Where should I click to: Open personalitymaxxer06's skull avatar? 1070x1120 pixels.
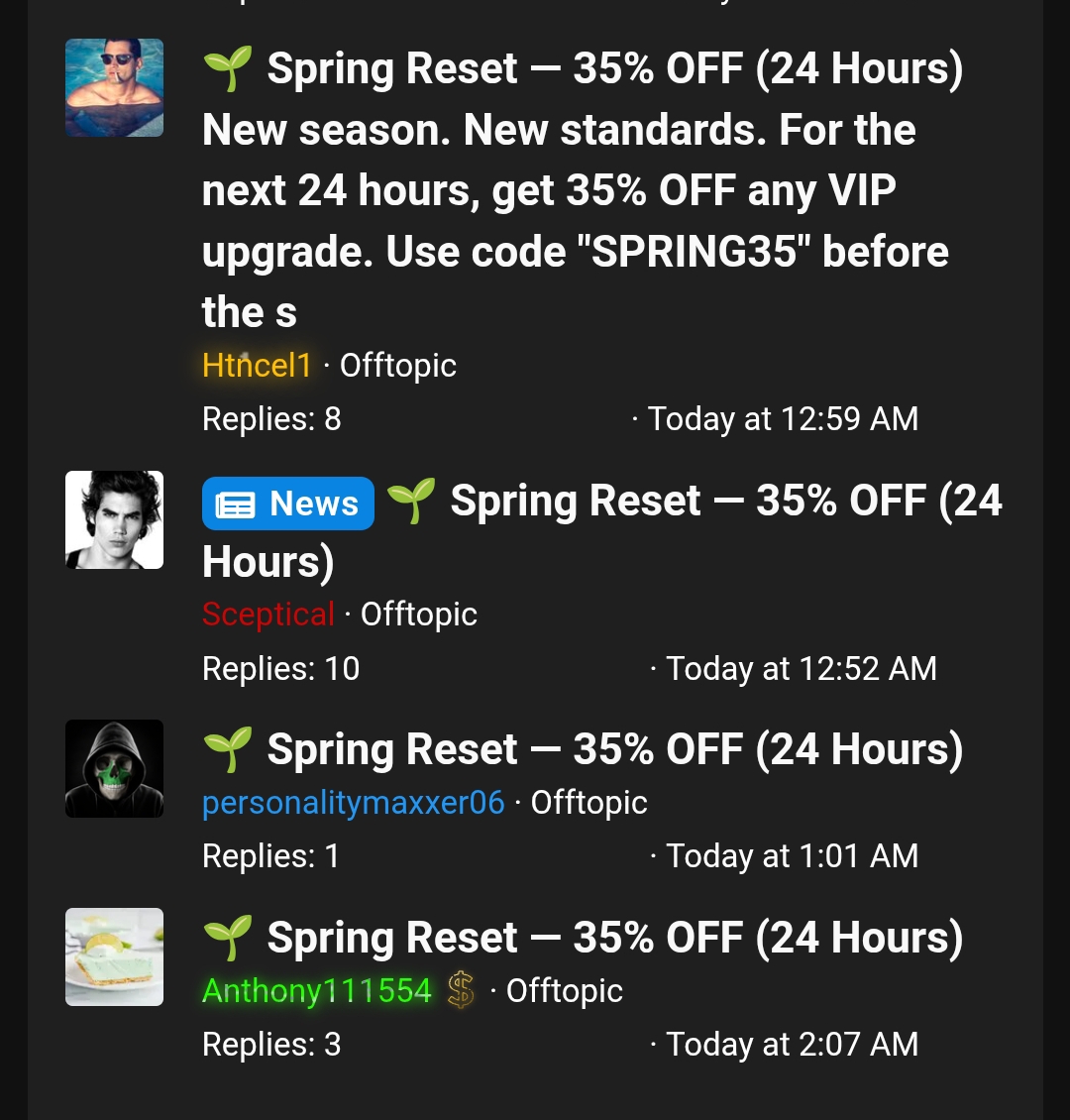114,768
